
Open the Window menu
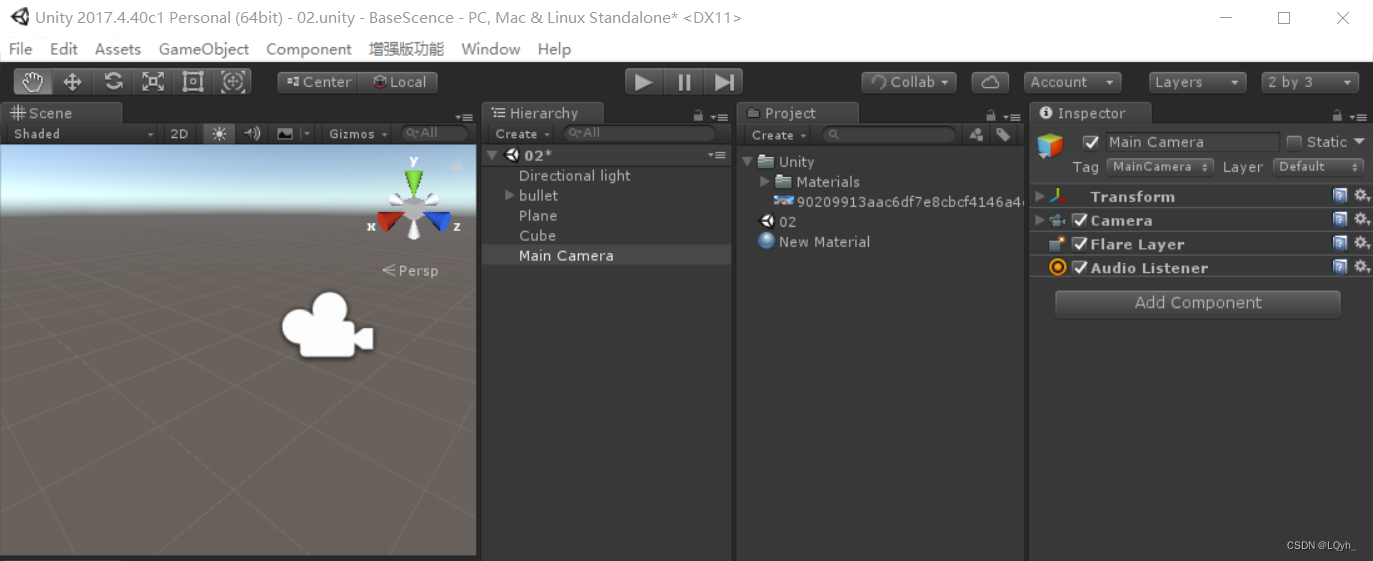point(490,49)
